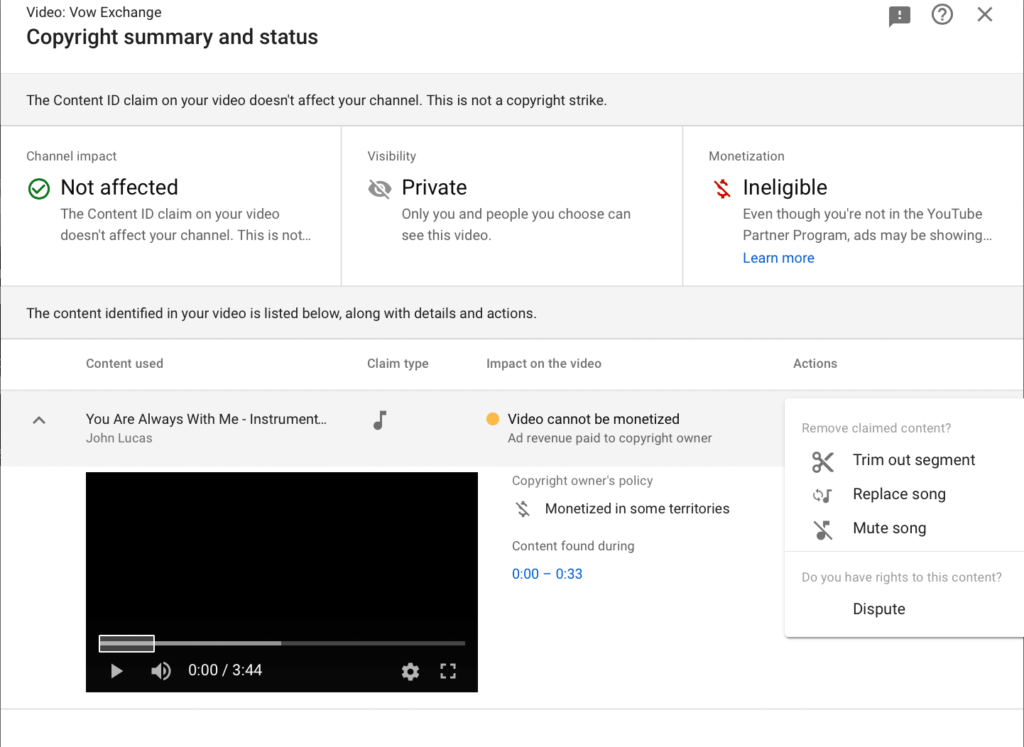Play the claimed video preview
Image resolution: width=1024 pixels, height=747 pixels.
pyautogui.click(x=117, y=671)
